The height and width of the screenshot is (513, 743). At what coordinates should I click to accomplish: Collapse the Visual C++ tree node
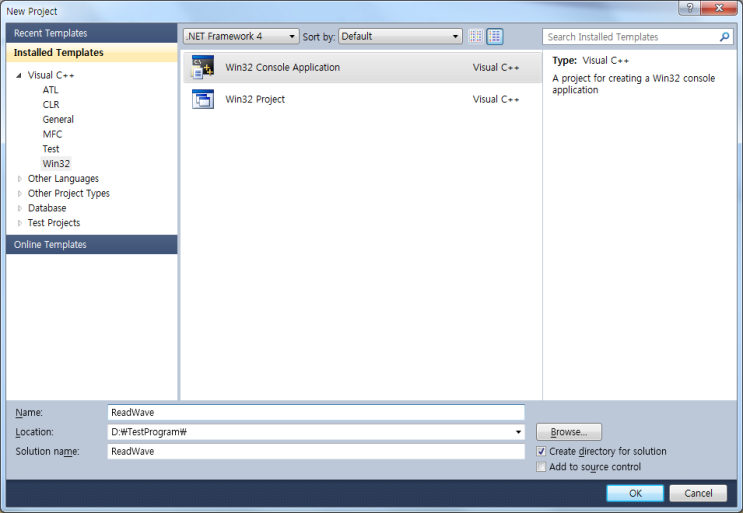19,75
